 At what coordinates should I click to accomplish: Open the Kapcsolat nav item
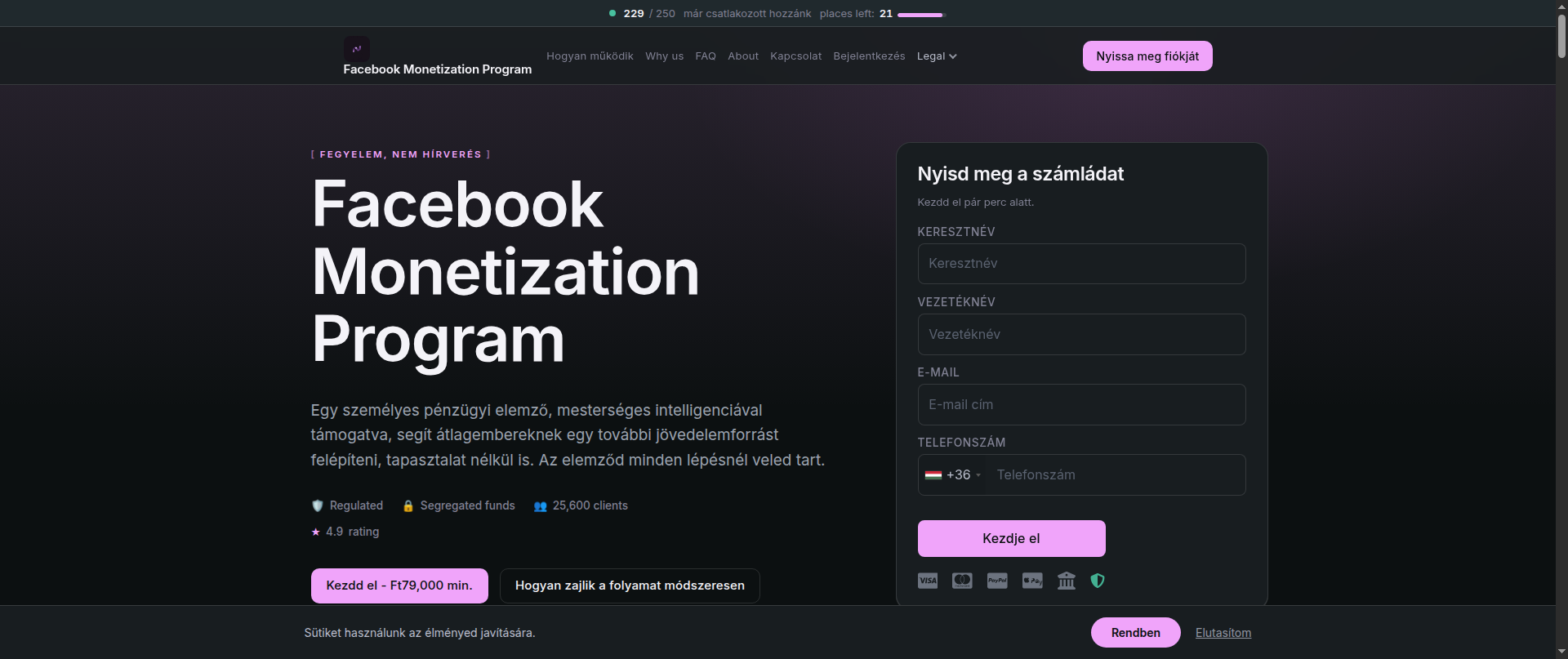click(795, 56)
